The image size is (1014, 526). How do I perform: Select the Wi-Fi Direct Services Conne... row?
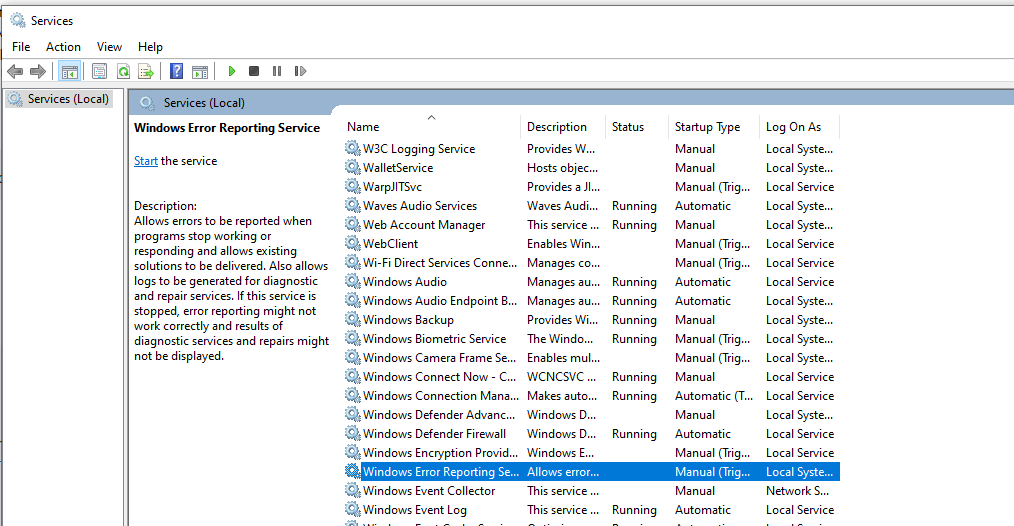[592, 263]
